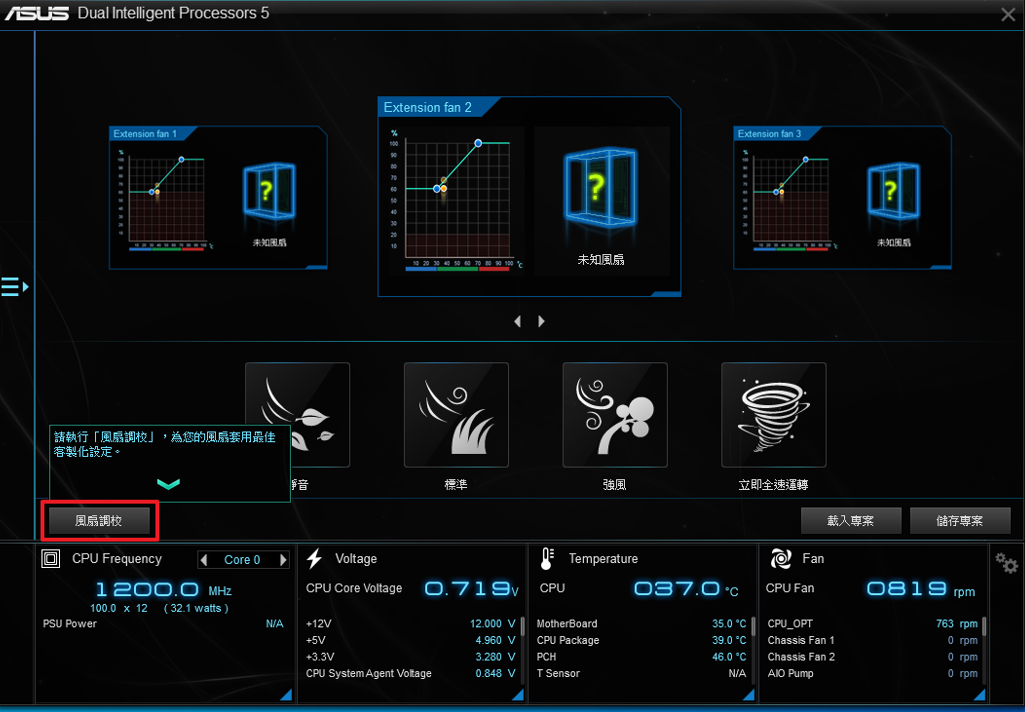This screenshot has width=1025, height=712.
Task: Expand the left side menu panel
Action: [x=14, y=287]
